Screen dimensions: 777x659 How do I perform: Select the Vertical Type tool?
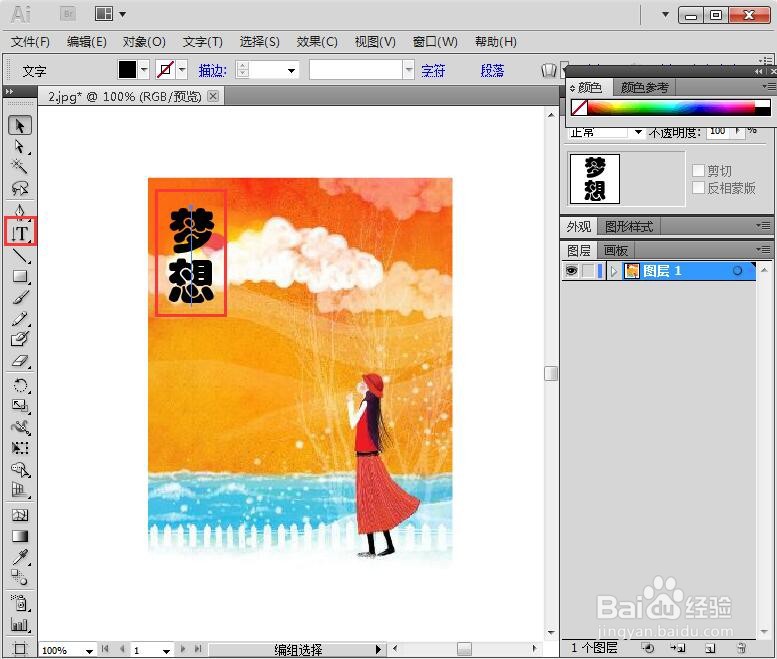coord(20,233)
